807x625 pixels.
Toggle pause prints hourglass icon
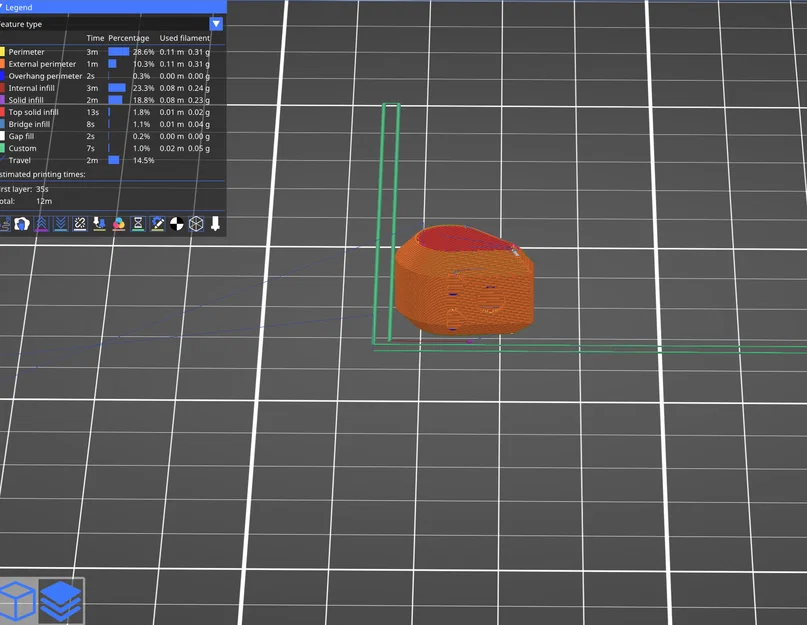coord(138,224)
